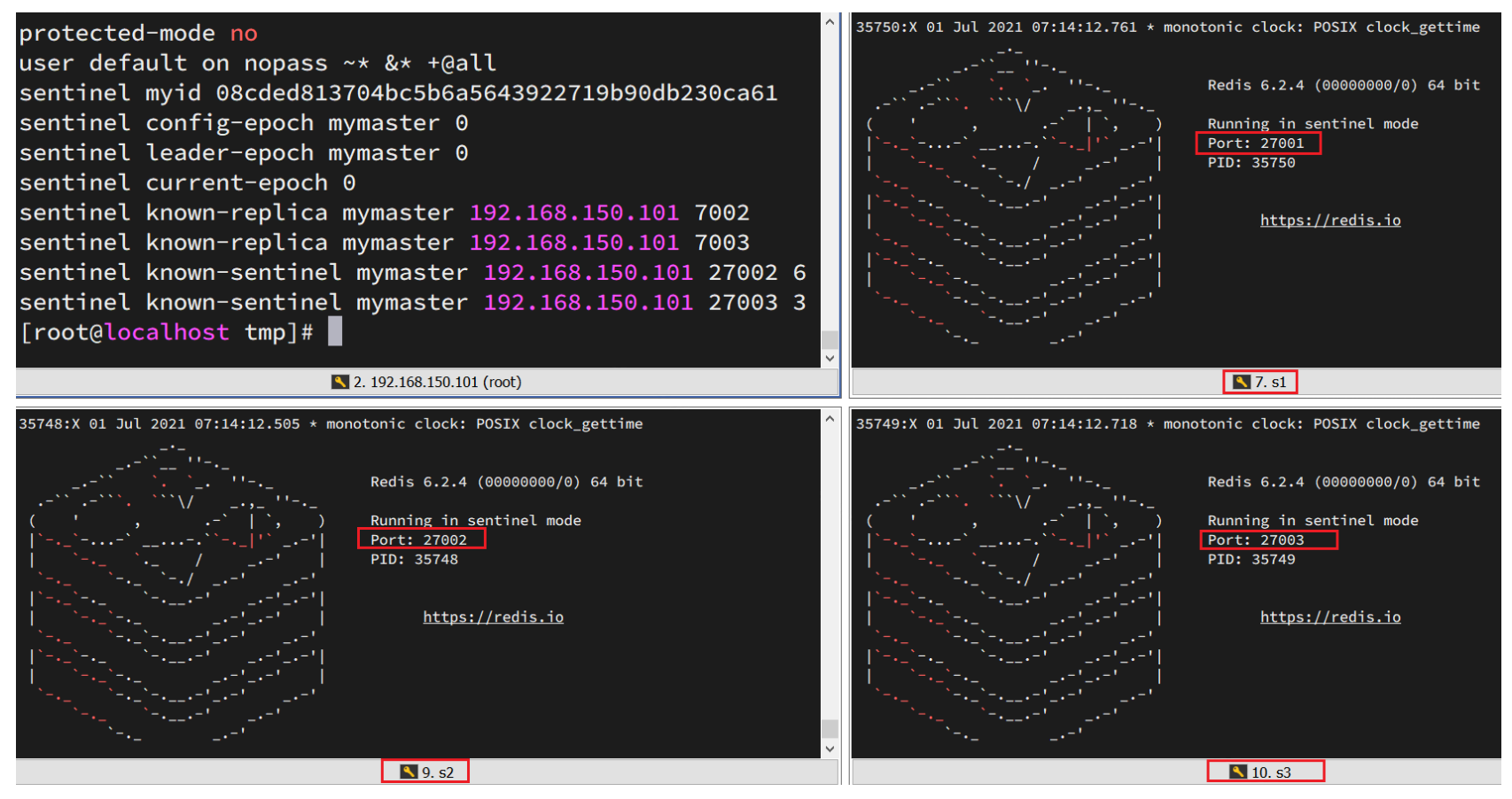Click the scrollbar thumb in the s2 pane
1512x799 pixels.
[830, 728]
